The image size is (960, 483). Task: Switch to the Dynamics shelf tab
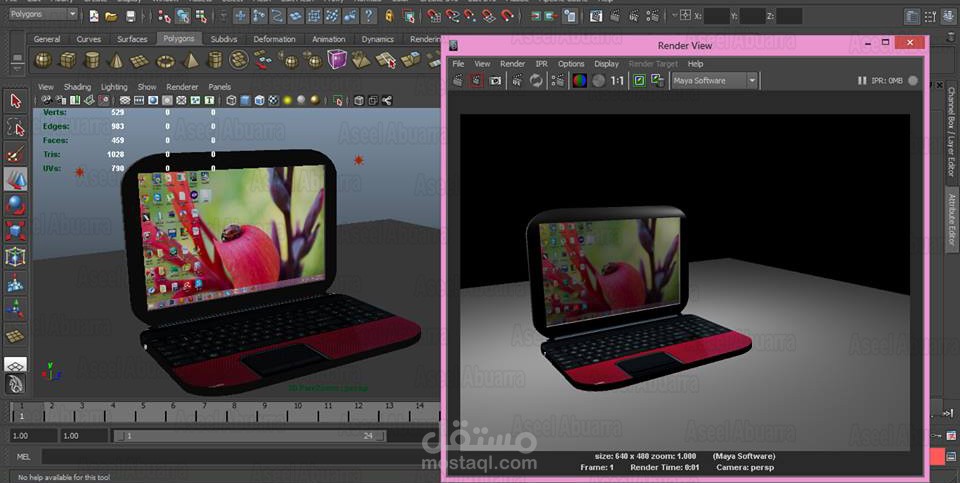click(x=377, y=39)
